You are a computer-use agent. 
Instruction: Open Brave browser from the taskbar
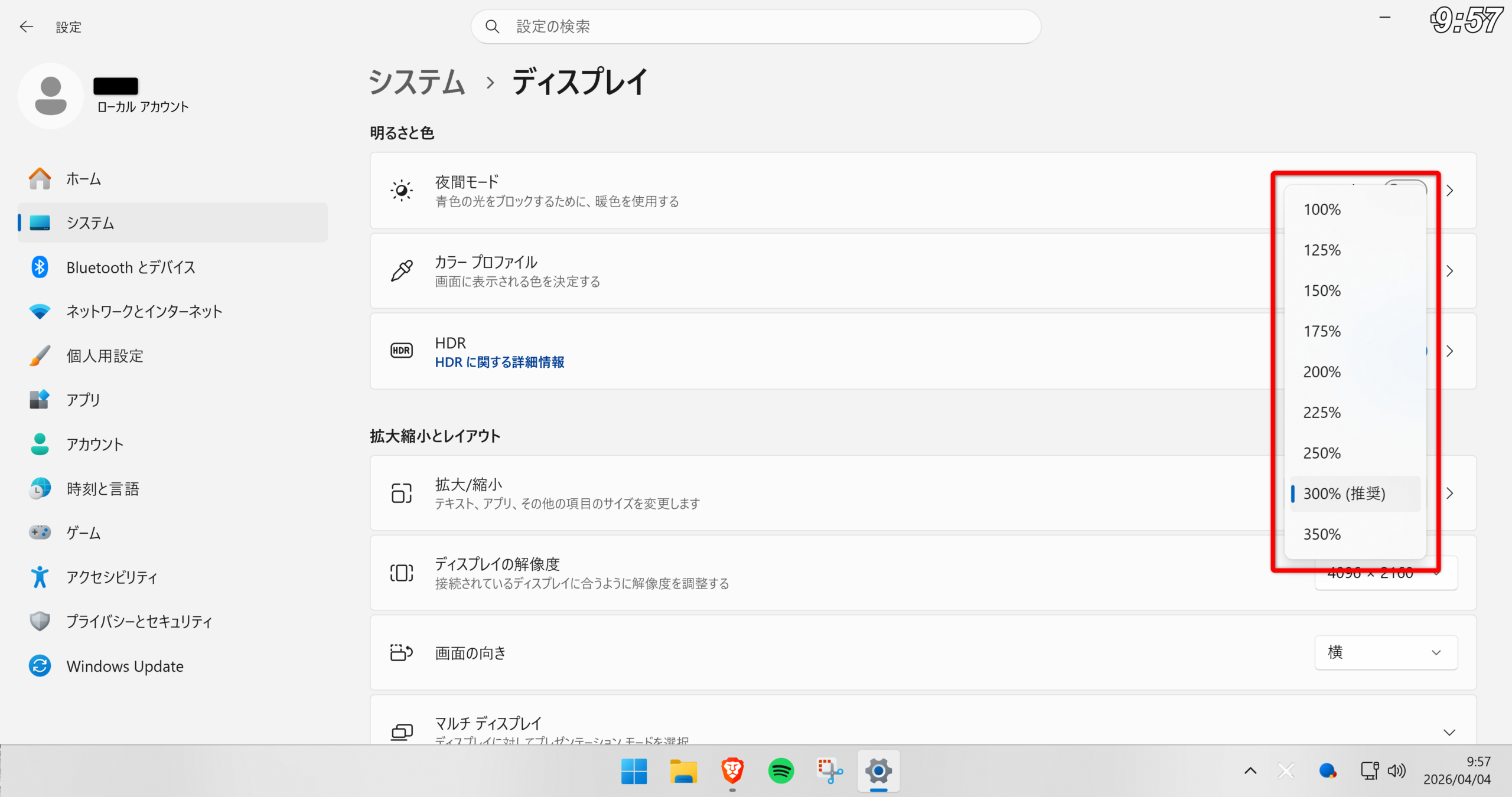coord(732,770)
